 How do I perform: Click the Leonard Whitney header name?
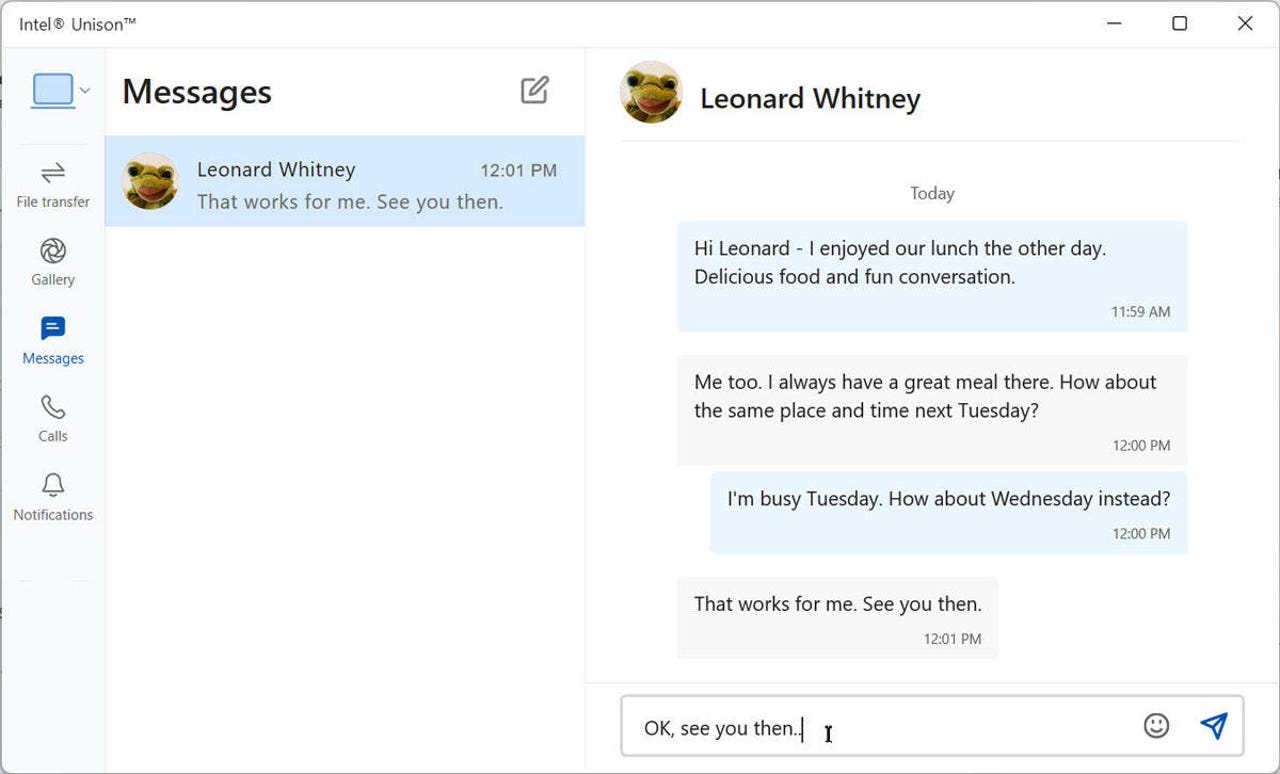pyautogui.click(x=810, y=99)
